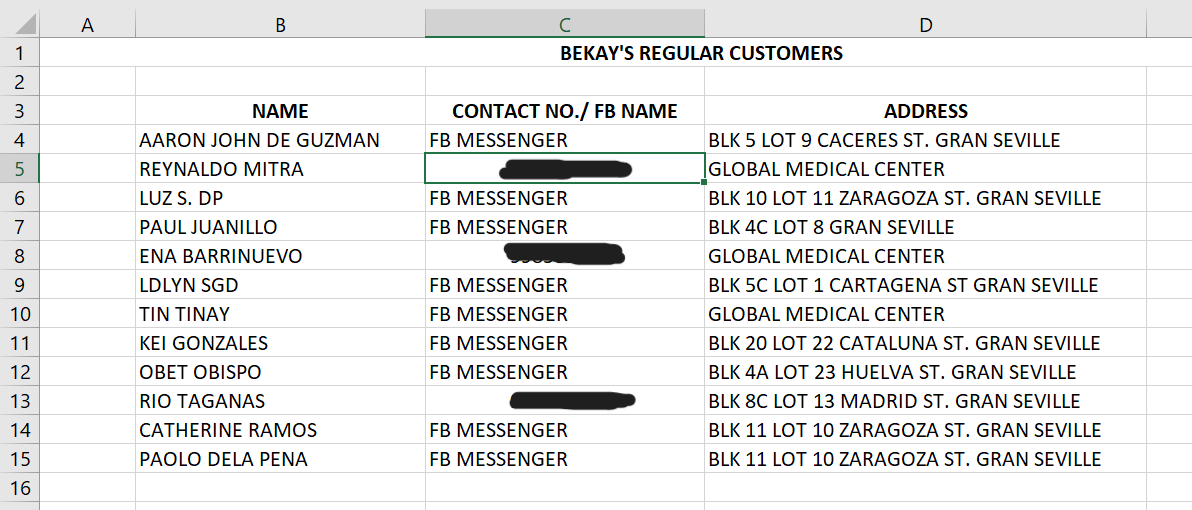This screenshot has width=1192, height=510.
Task: Select column C header
Action: coord(564,25)
